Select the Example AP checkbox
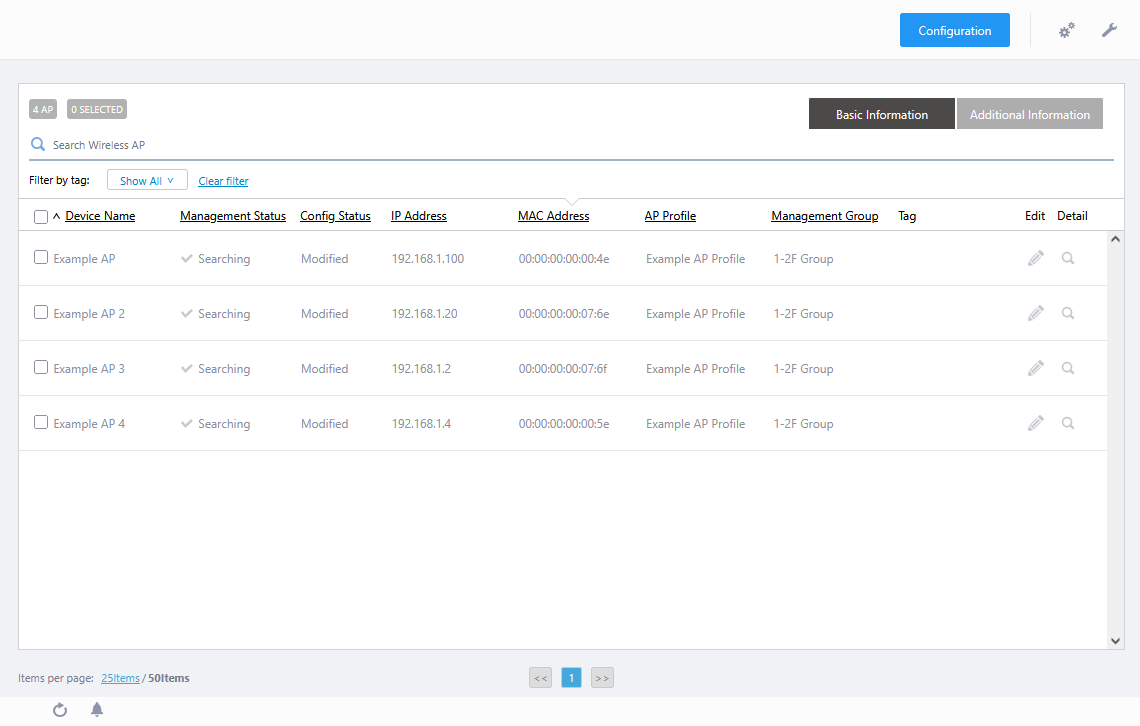 [41, 257]
